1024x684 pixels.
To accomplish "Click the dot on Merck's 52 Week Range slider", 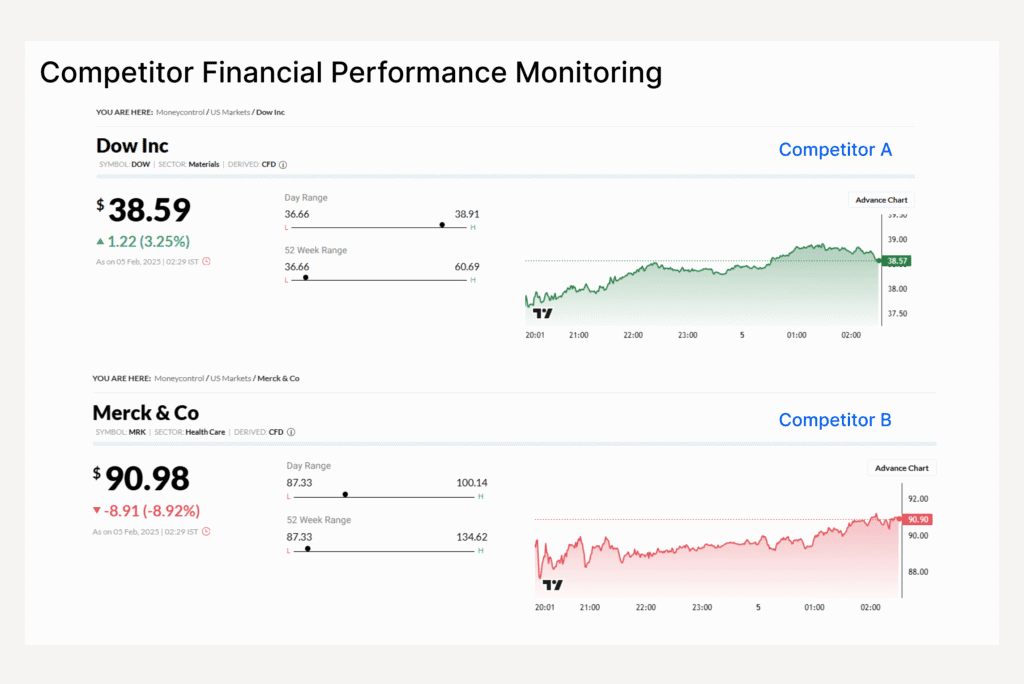I will point(306,549).
